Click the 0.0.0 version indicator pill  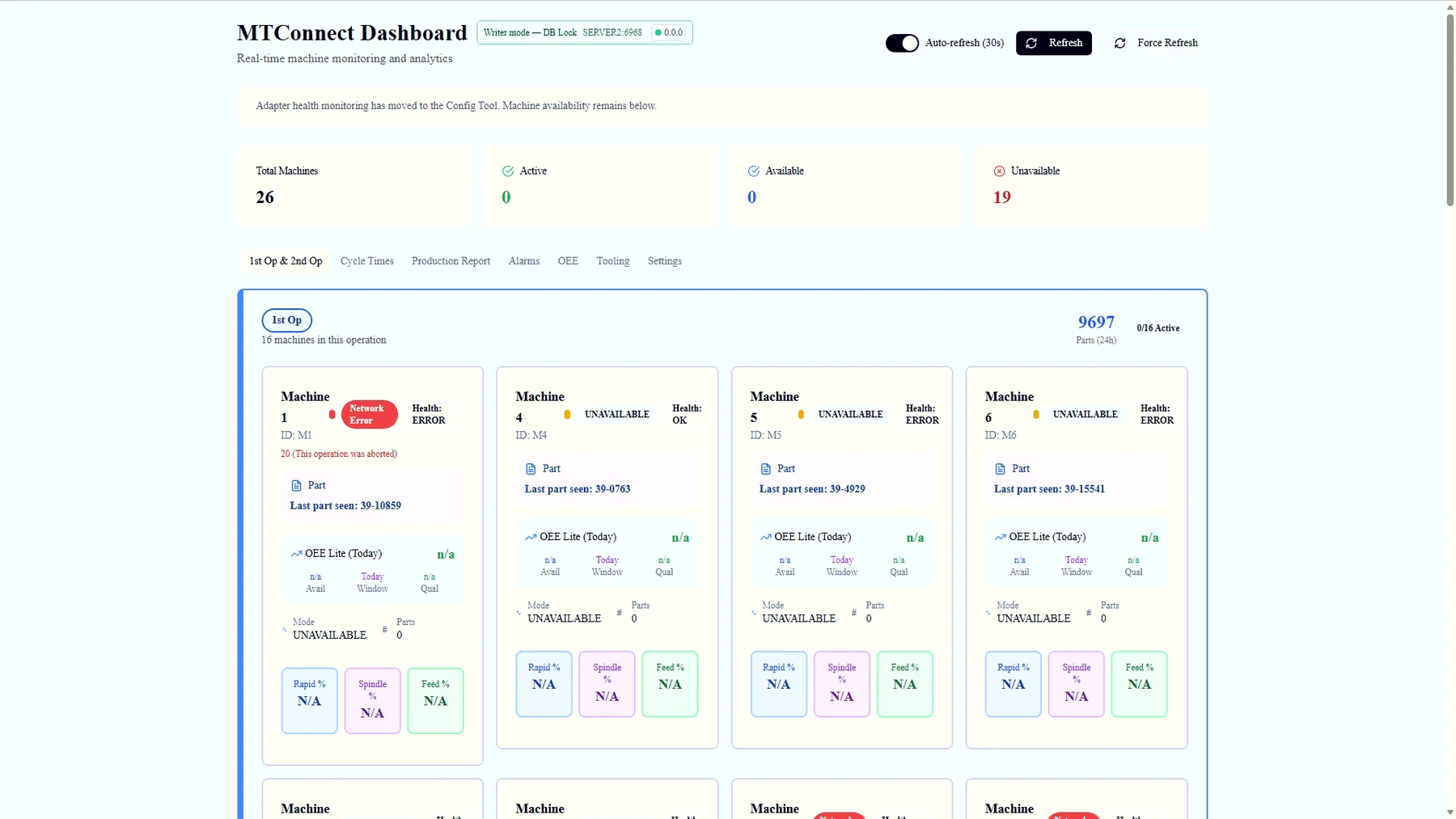[x=669, y=32]
